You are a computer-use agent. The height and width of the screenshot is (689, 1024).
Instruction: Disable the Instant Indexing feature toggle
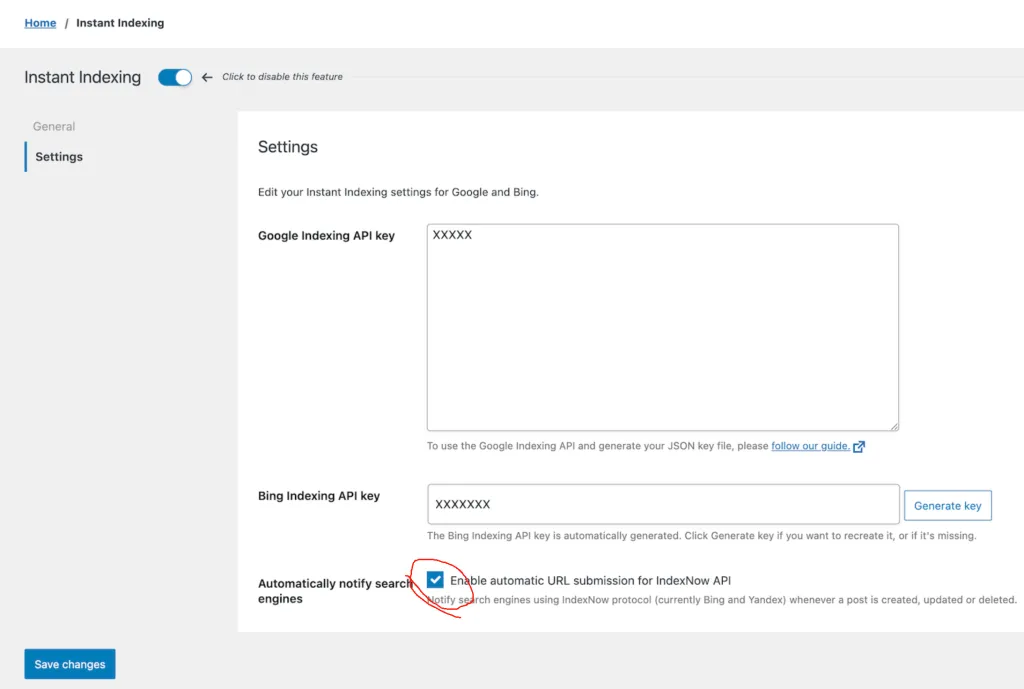(175, 77)
